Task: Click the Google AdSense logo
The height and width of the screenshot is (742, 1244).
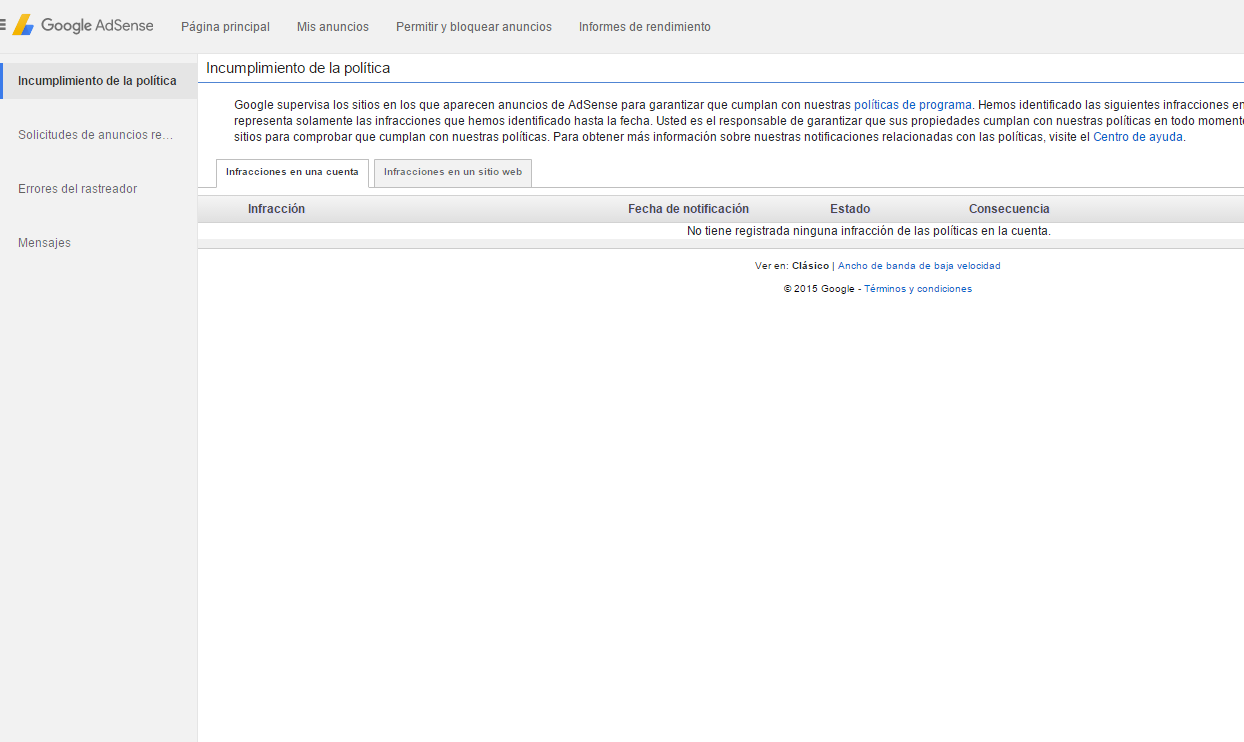Action: click(x=84, y=26)
